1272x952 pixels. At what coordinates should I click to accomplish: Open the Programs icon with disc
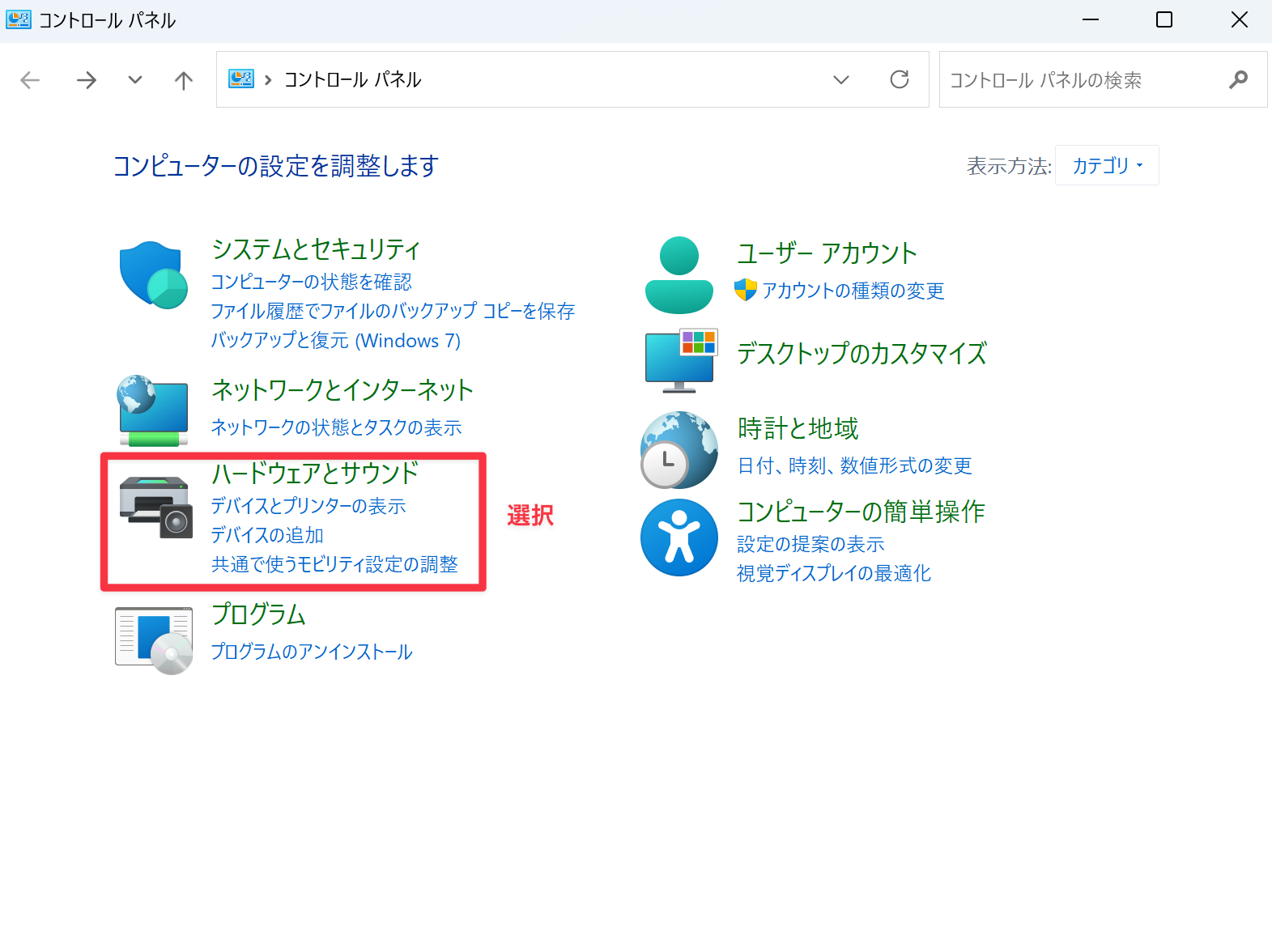click(154, 640)
